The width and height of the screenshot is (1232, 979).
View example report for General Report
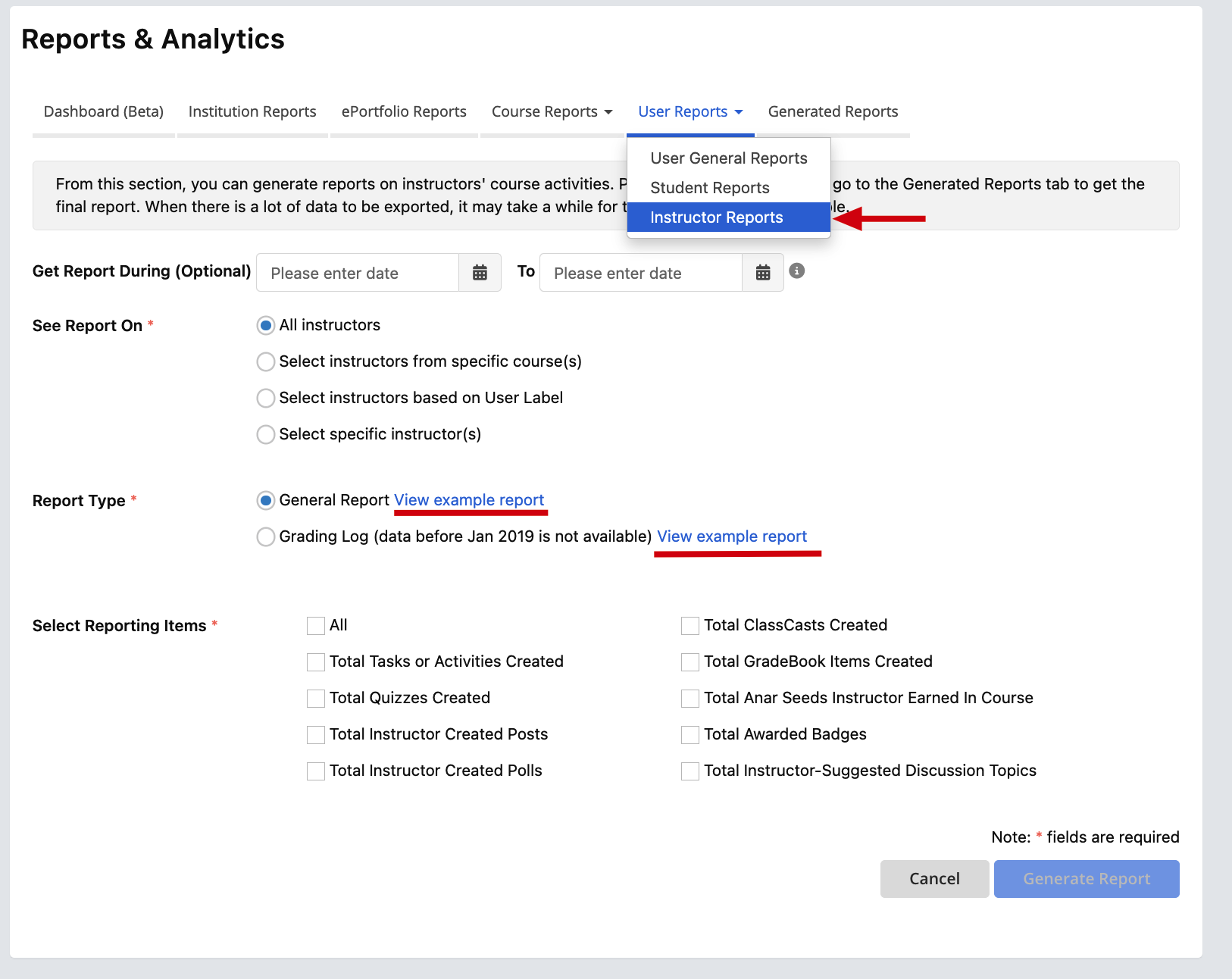(469, 500)
